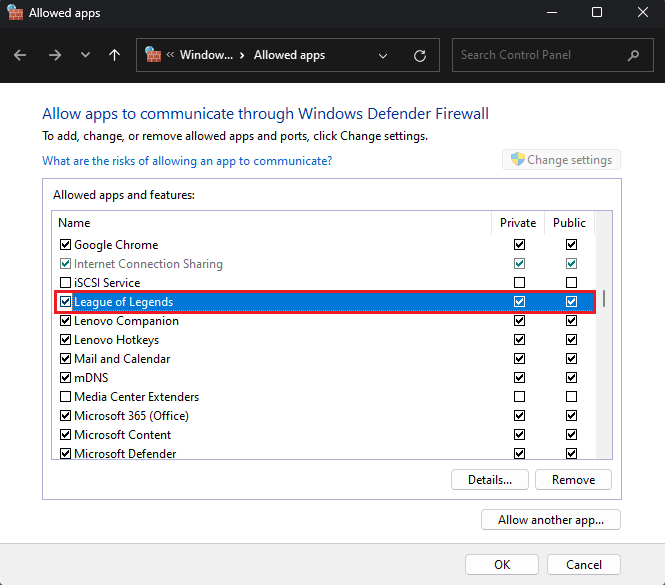Viewport: 665px width, 585px height.
Task: Expand address bar history dropdown
Action: click(383, 56)
